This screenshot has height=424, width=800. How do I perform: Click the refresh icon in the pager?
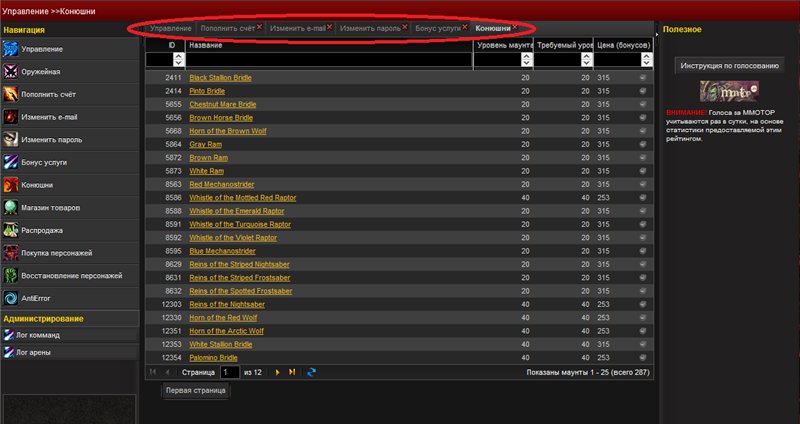click(312, 372)
